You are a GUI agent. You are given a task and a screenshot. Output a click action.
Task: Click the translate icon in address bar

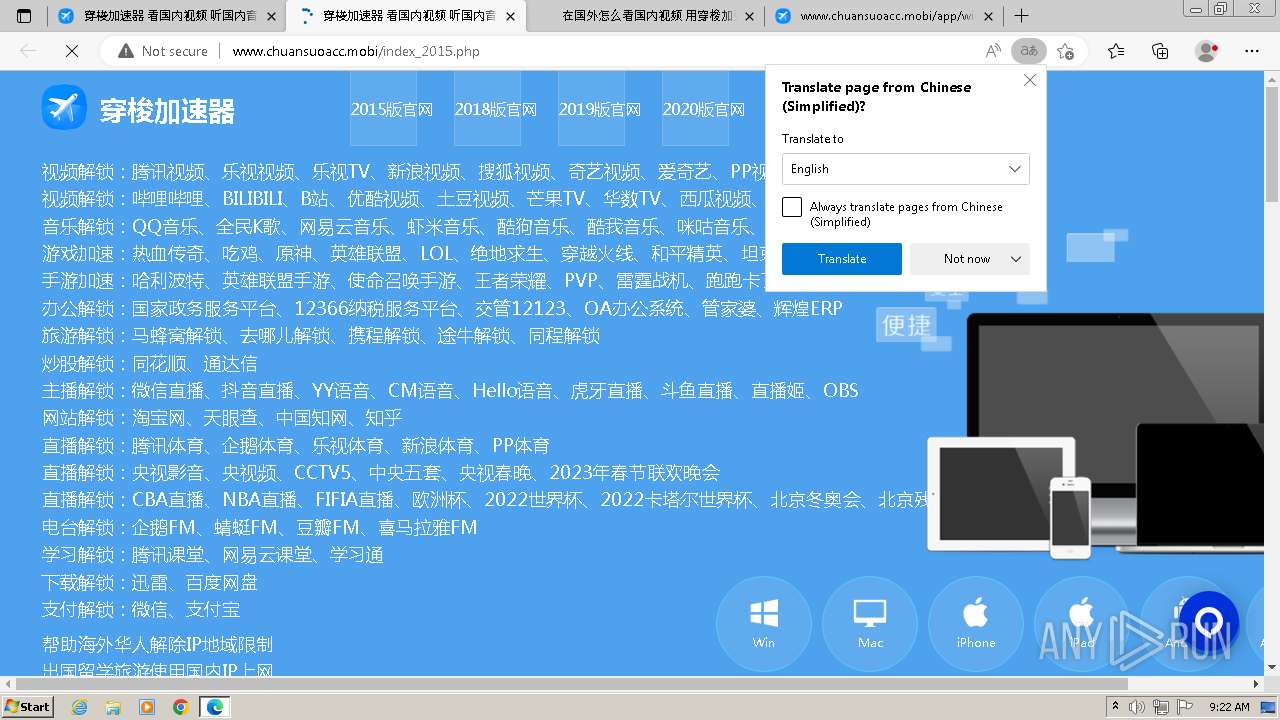(1028, 51)
